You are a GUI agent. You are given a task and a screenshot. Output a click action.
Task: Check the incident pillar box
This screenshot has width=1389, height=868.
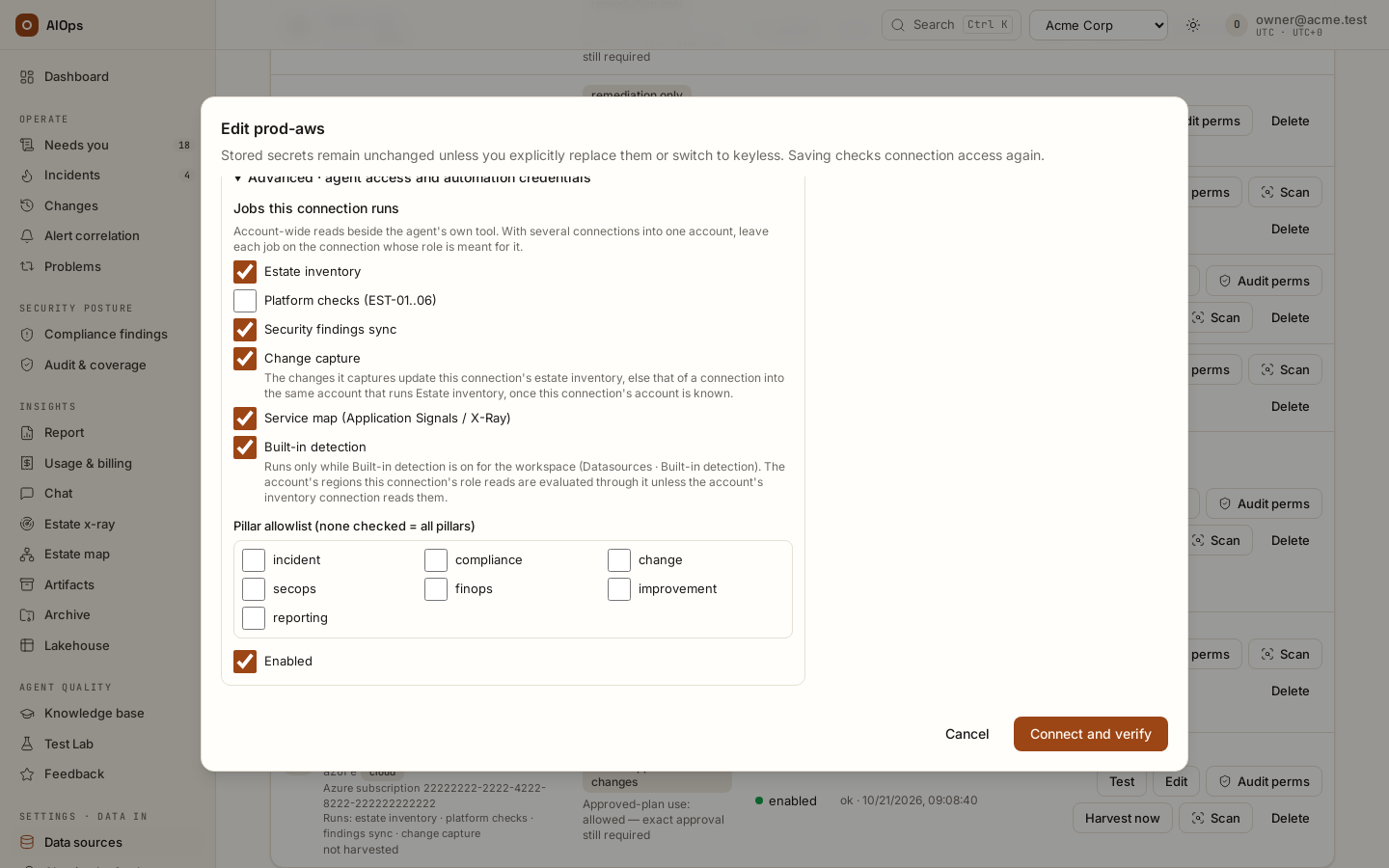click(254, 560)
